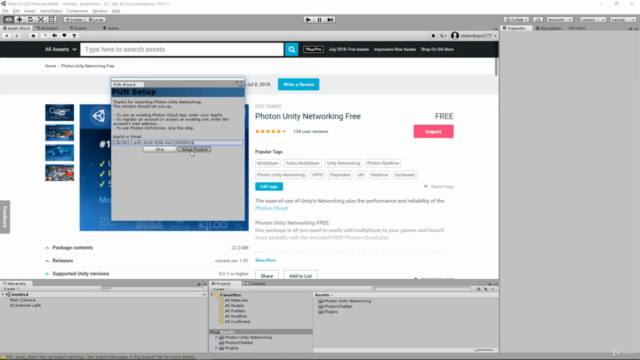Click the AppId or Email input field
The width and height of the screenshot is (640, 360).
click(x=178, y=143)
